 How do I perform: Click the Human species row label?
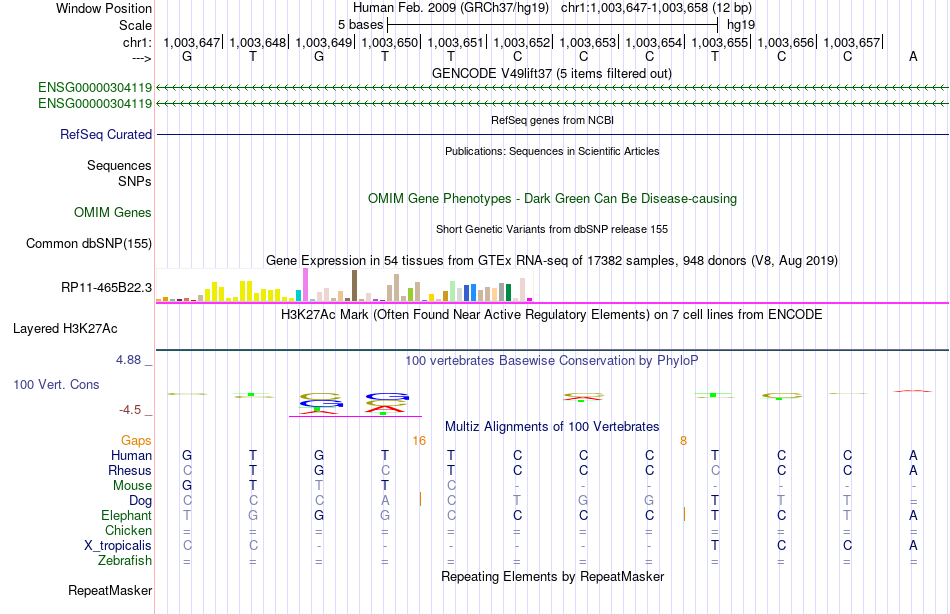pyautogui.click(x=131, y=456)
